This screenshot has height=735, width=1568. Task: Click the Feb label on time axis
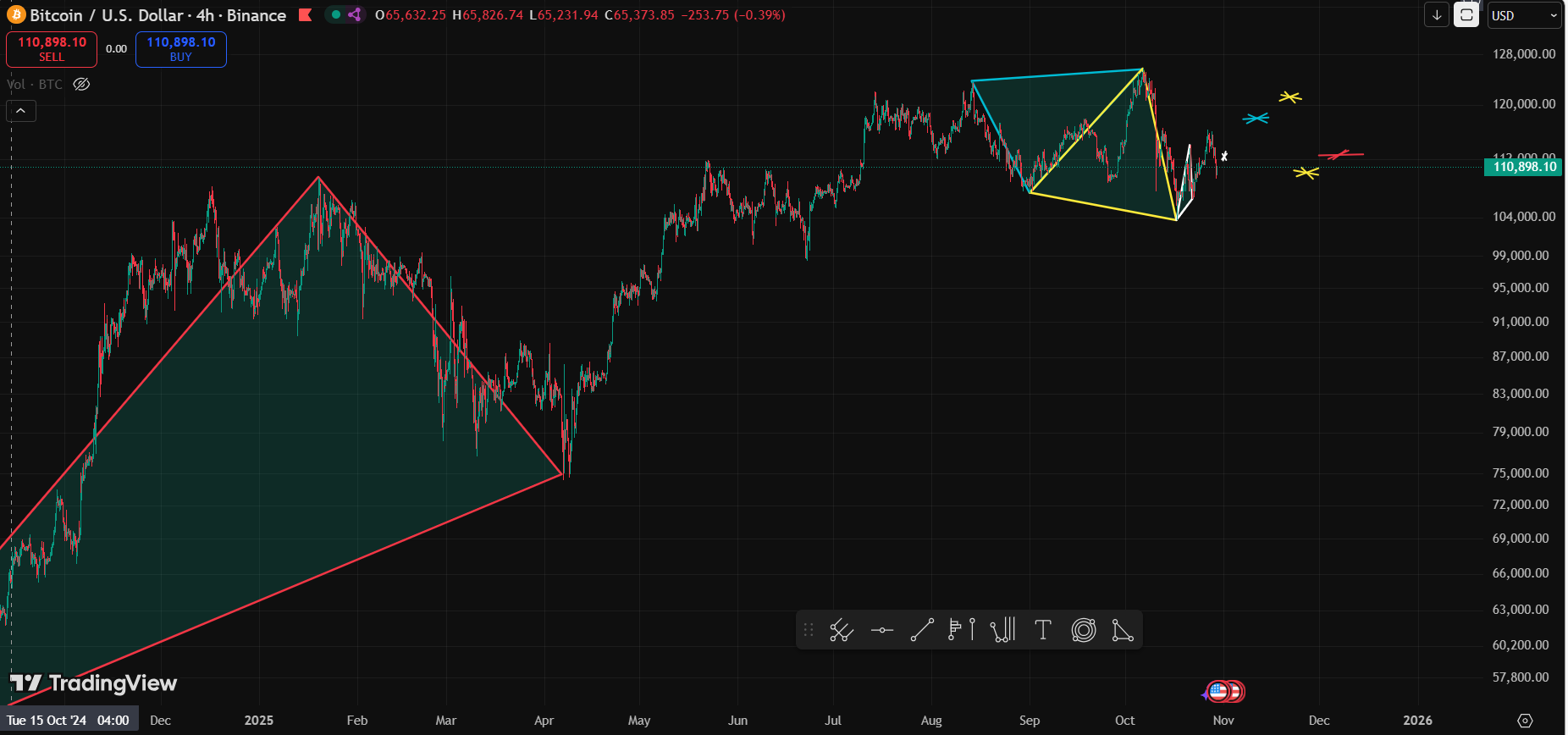click(357, 721)
